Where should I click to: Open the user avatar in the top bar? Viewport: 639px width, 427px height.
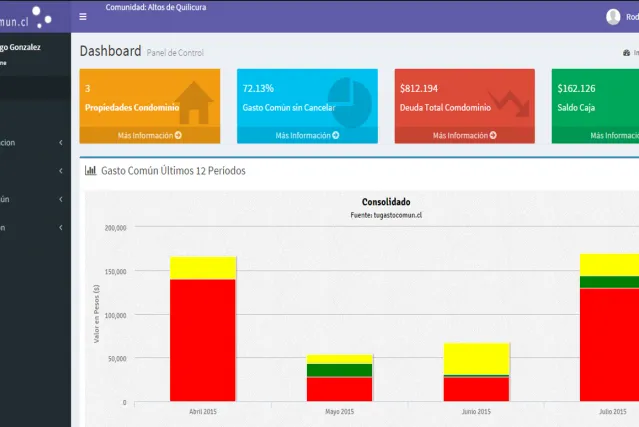click(613, 17)
